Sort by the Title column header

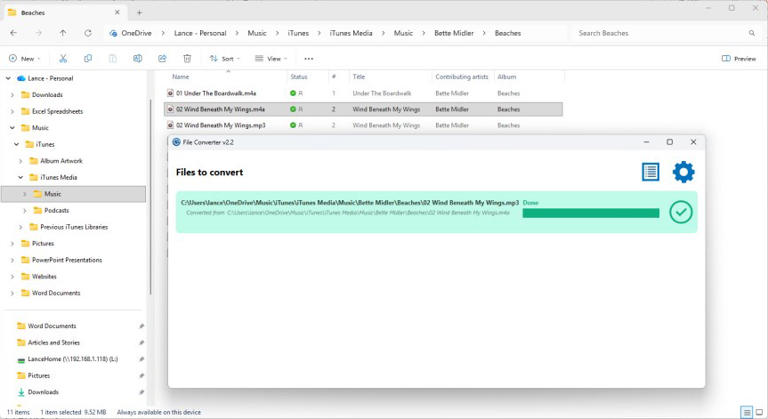pyautogui.click(x=359, y=77)
